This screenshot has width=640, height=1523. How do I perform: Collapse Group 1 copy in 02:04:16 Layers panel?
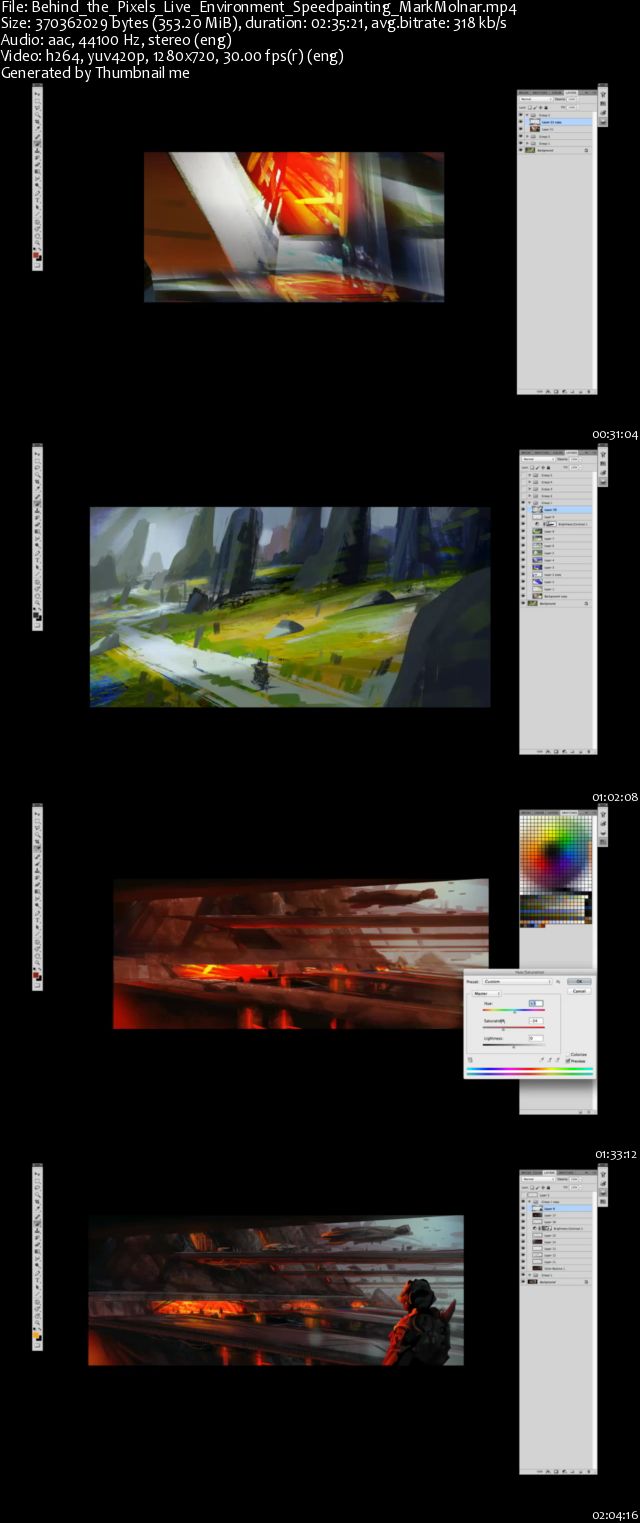(x=529, y=1202)
